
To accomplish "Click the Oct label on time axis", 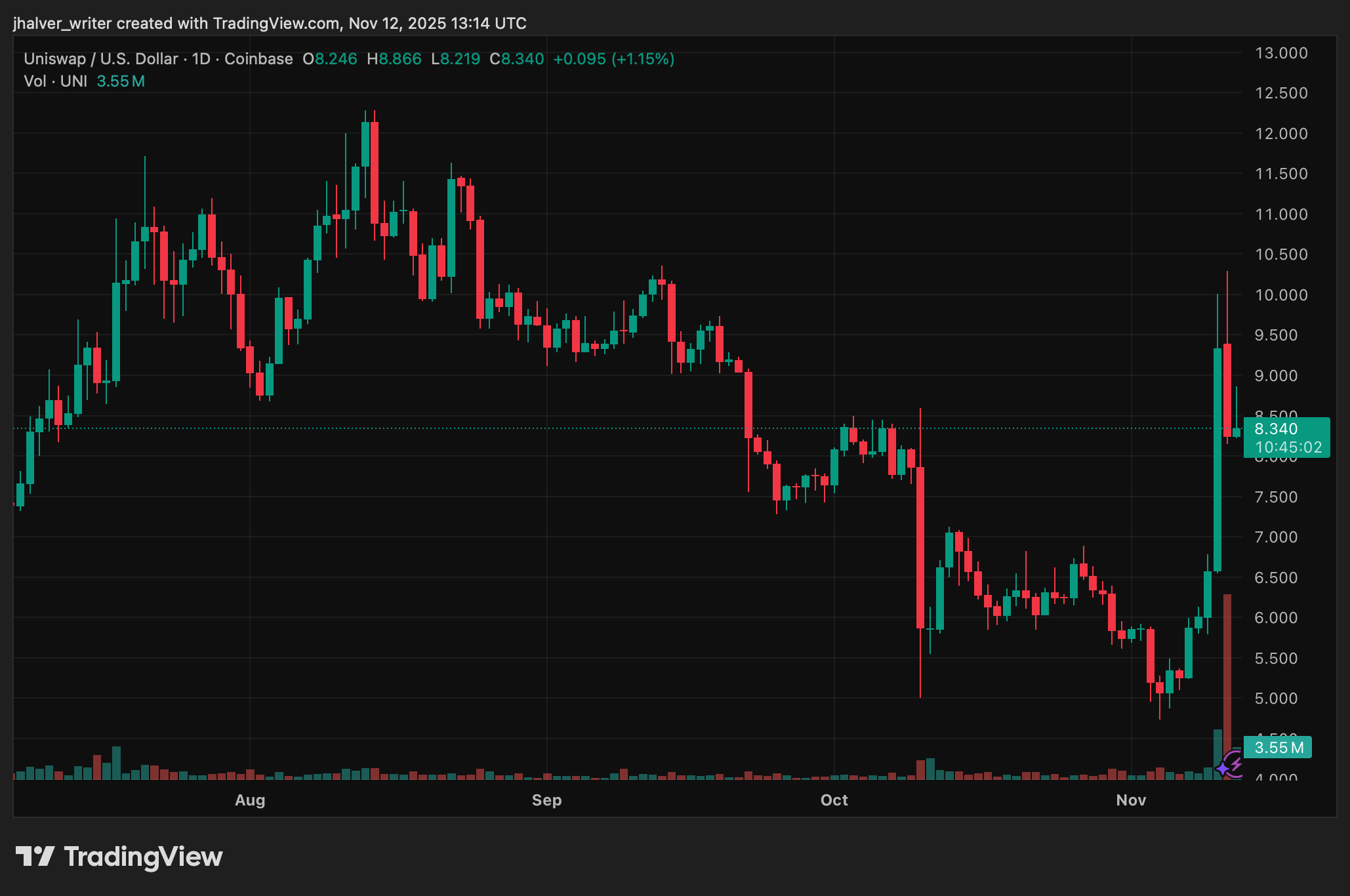I will click(834, 800).
